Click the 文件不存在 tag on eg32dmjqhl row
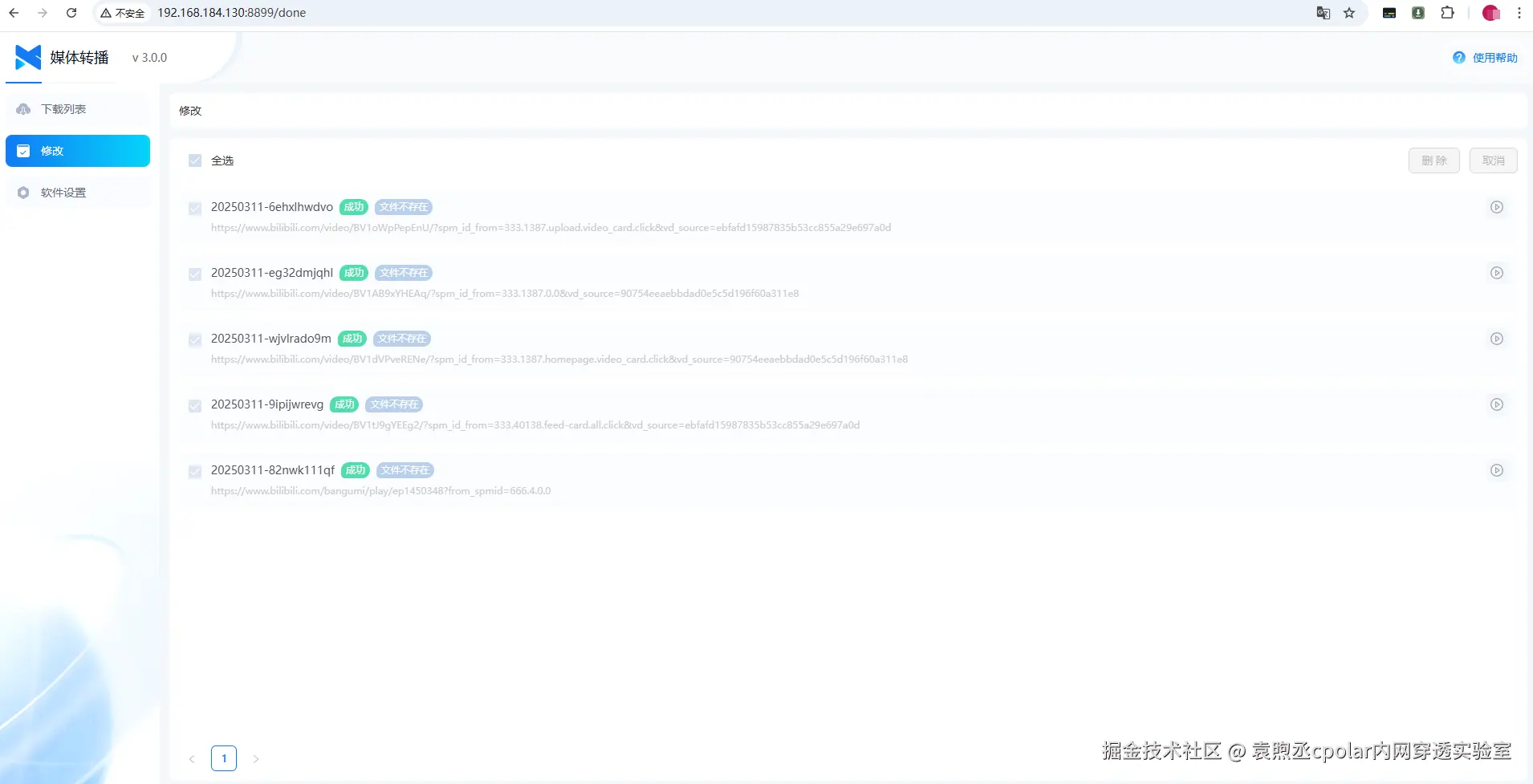Viewport: 1533px width, 784px height. tap(404, 273)
